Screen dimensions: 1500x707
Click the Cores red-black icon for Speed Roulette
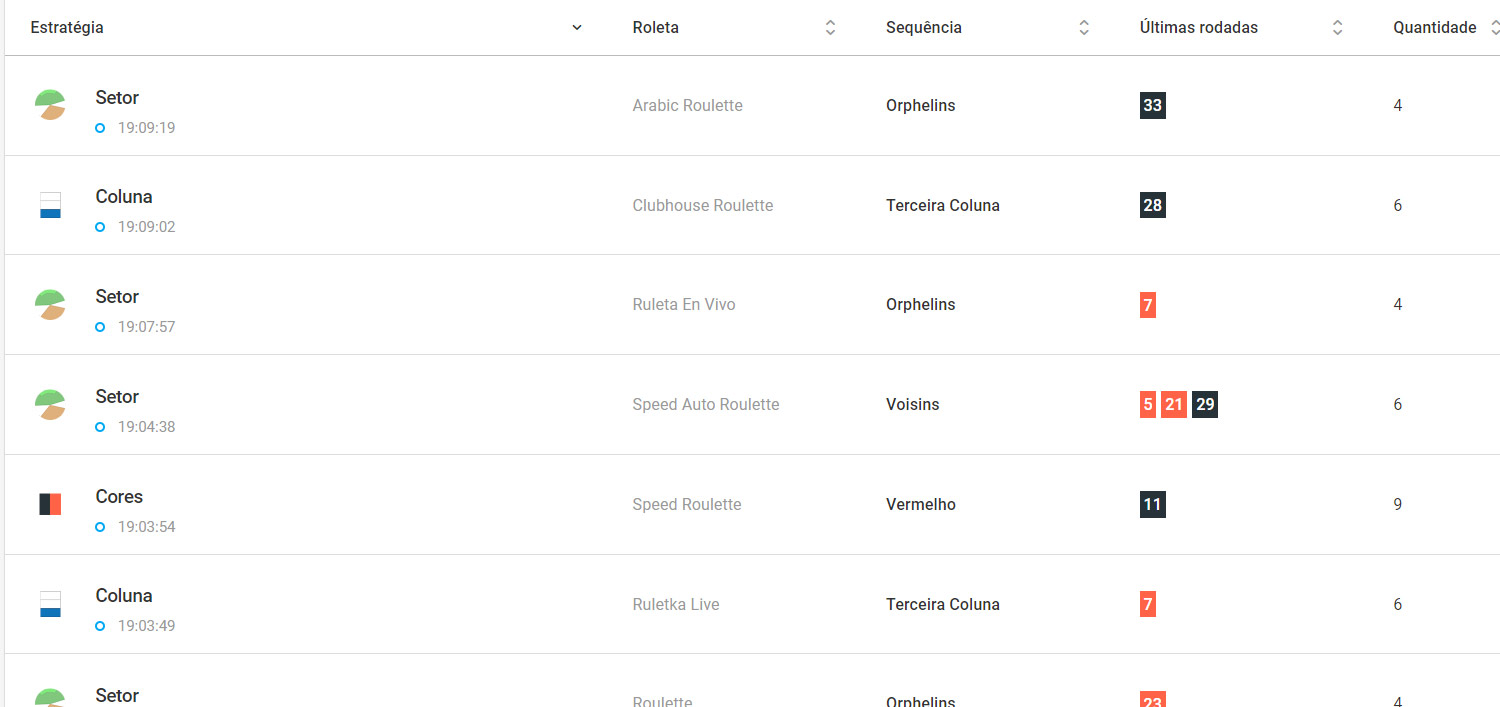tap(50, 504)
